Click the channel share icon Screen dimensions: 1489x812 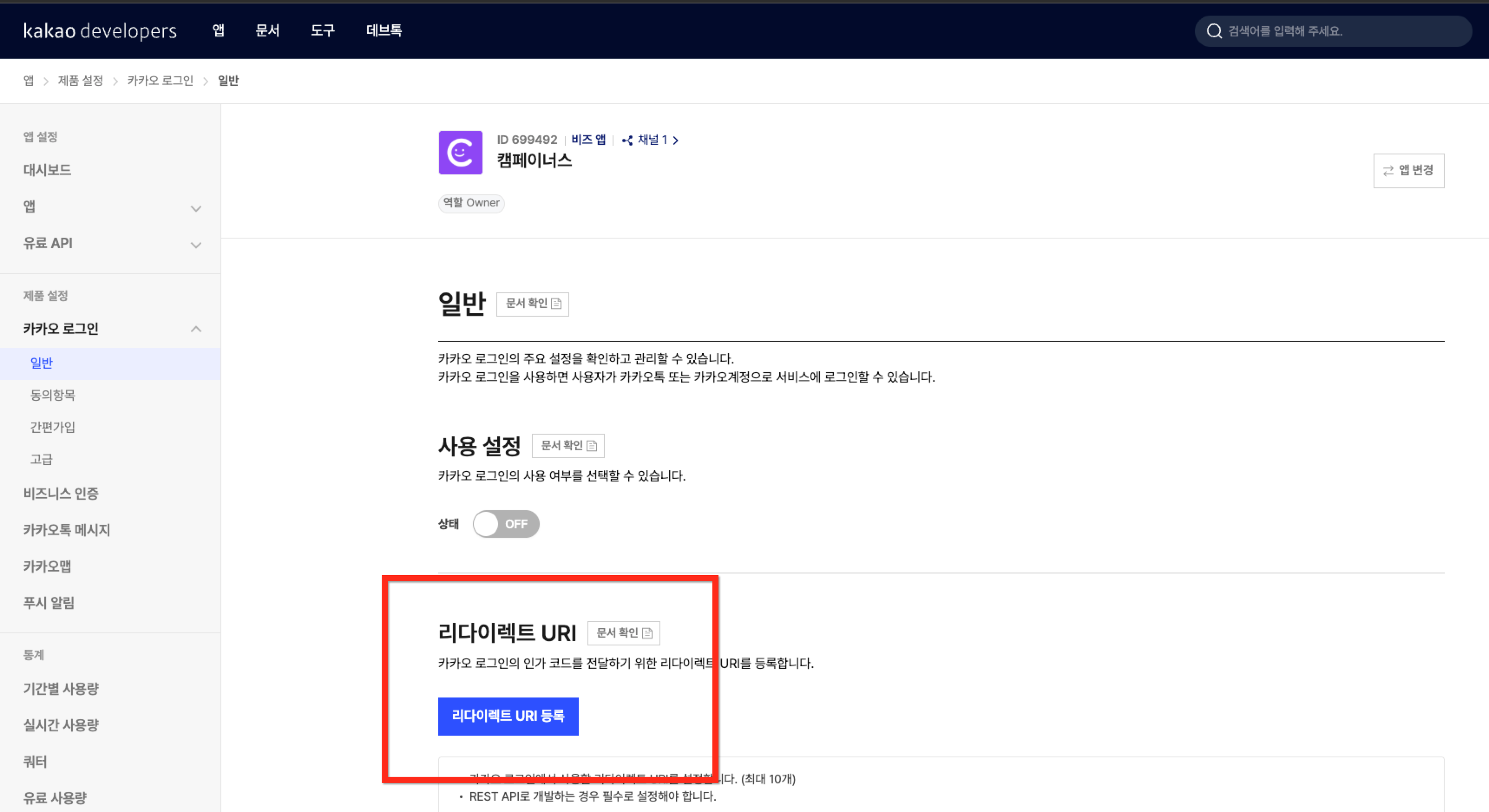627,140
